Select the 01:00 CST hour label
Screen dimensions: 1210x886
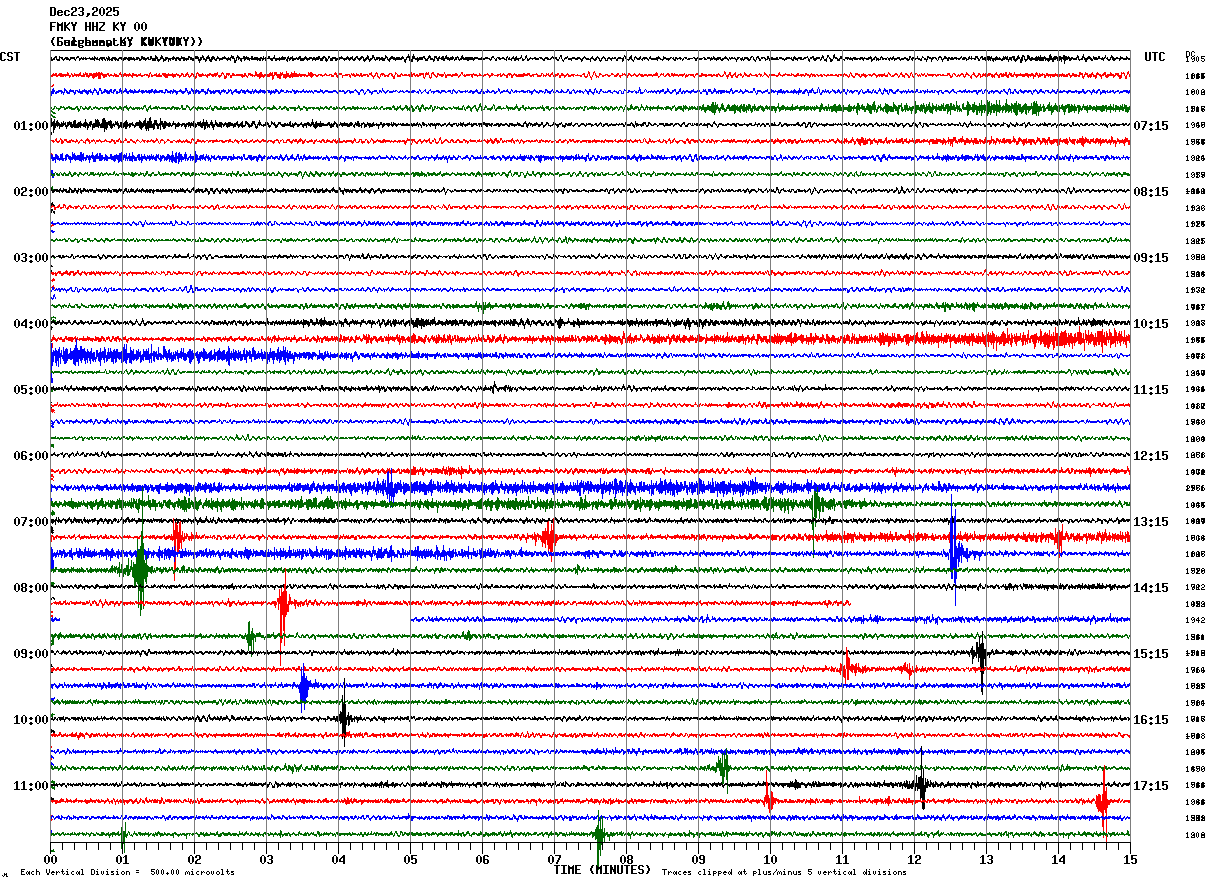[31, 126]
